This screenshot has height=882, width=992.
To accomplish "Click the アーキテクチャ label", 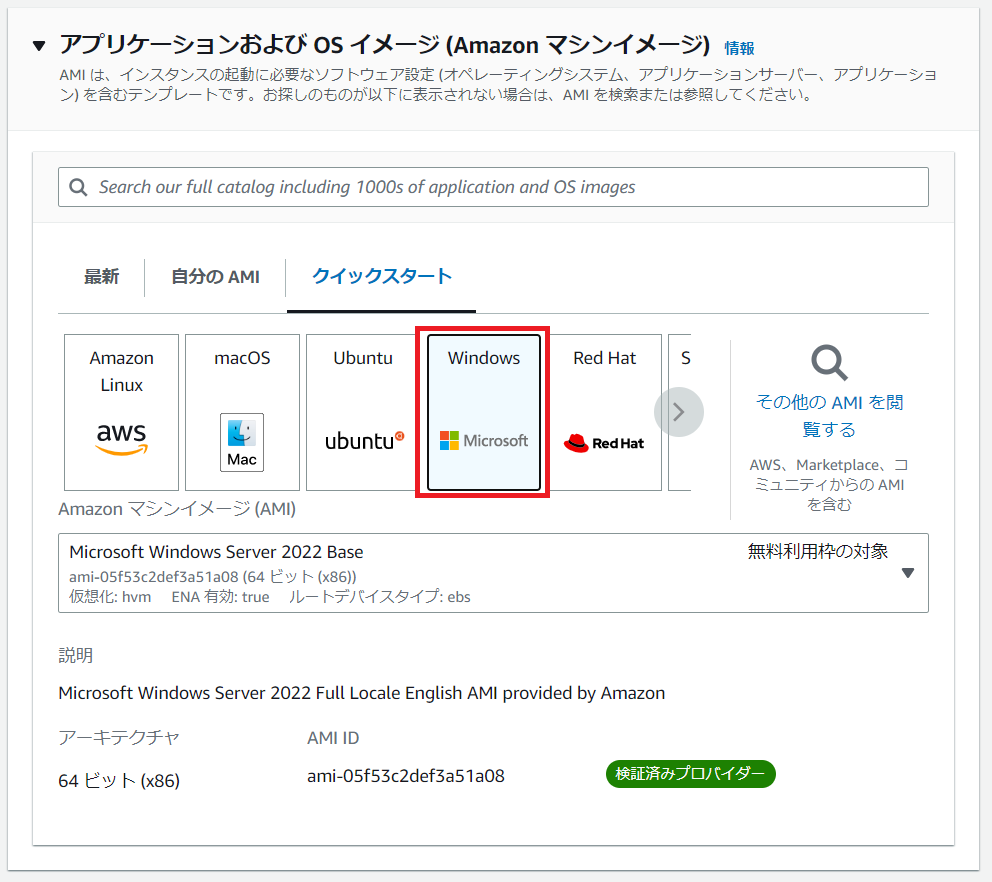I will [x=119, y=738].
